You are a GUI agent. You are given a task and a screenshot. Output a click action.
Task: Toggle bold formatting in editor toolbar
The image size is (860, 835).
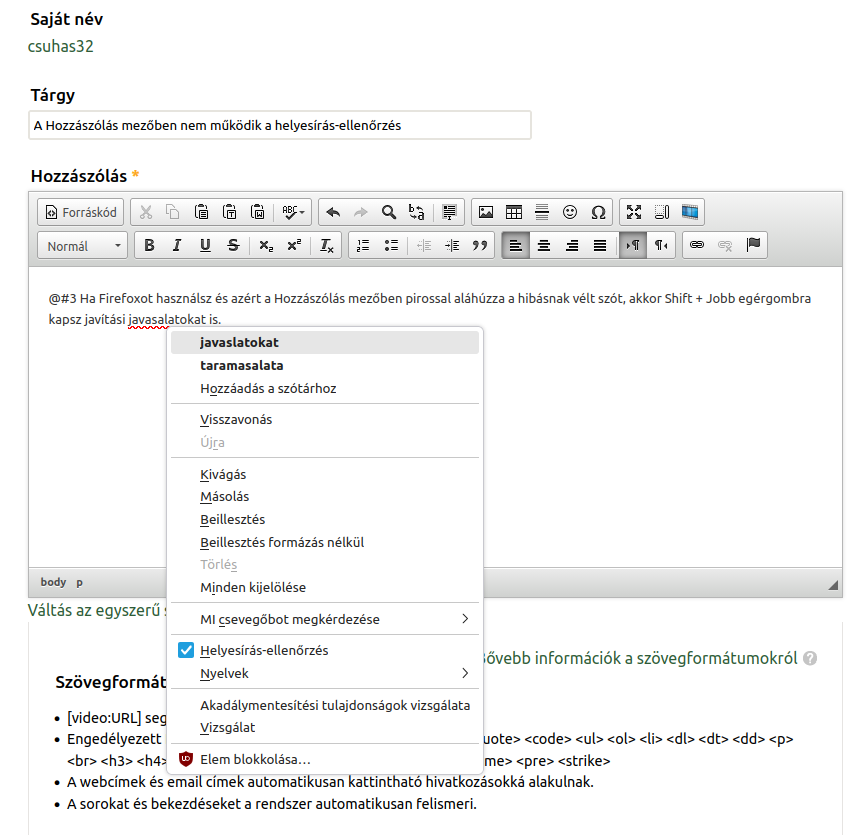(x=149, y=245)
